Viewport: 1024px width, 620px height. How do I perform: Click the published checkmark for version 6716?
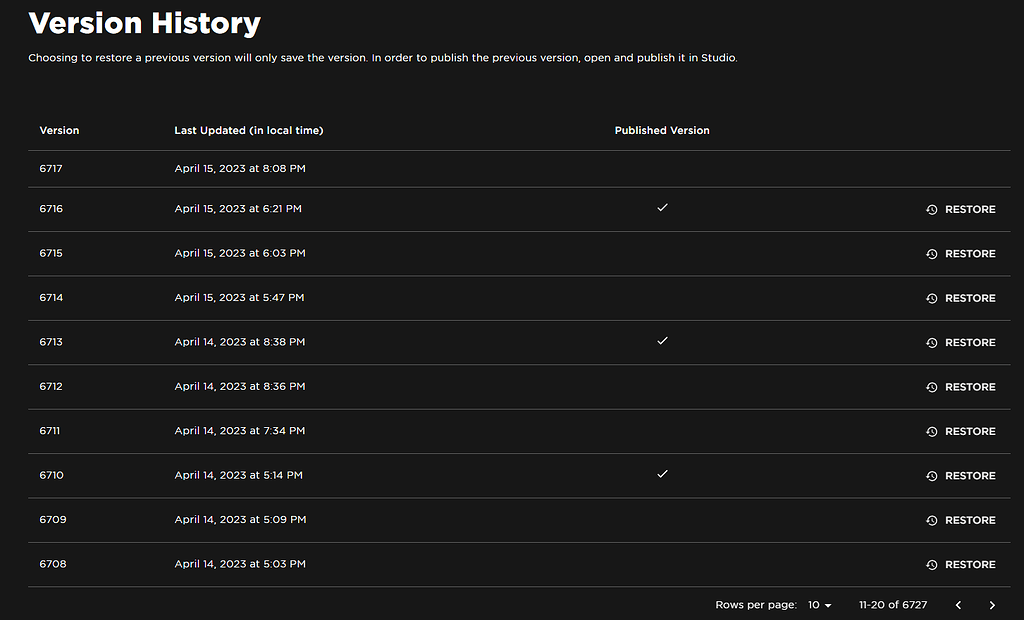662,209
